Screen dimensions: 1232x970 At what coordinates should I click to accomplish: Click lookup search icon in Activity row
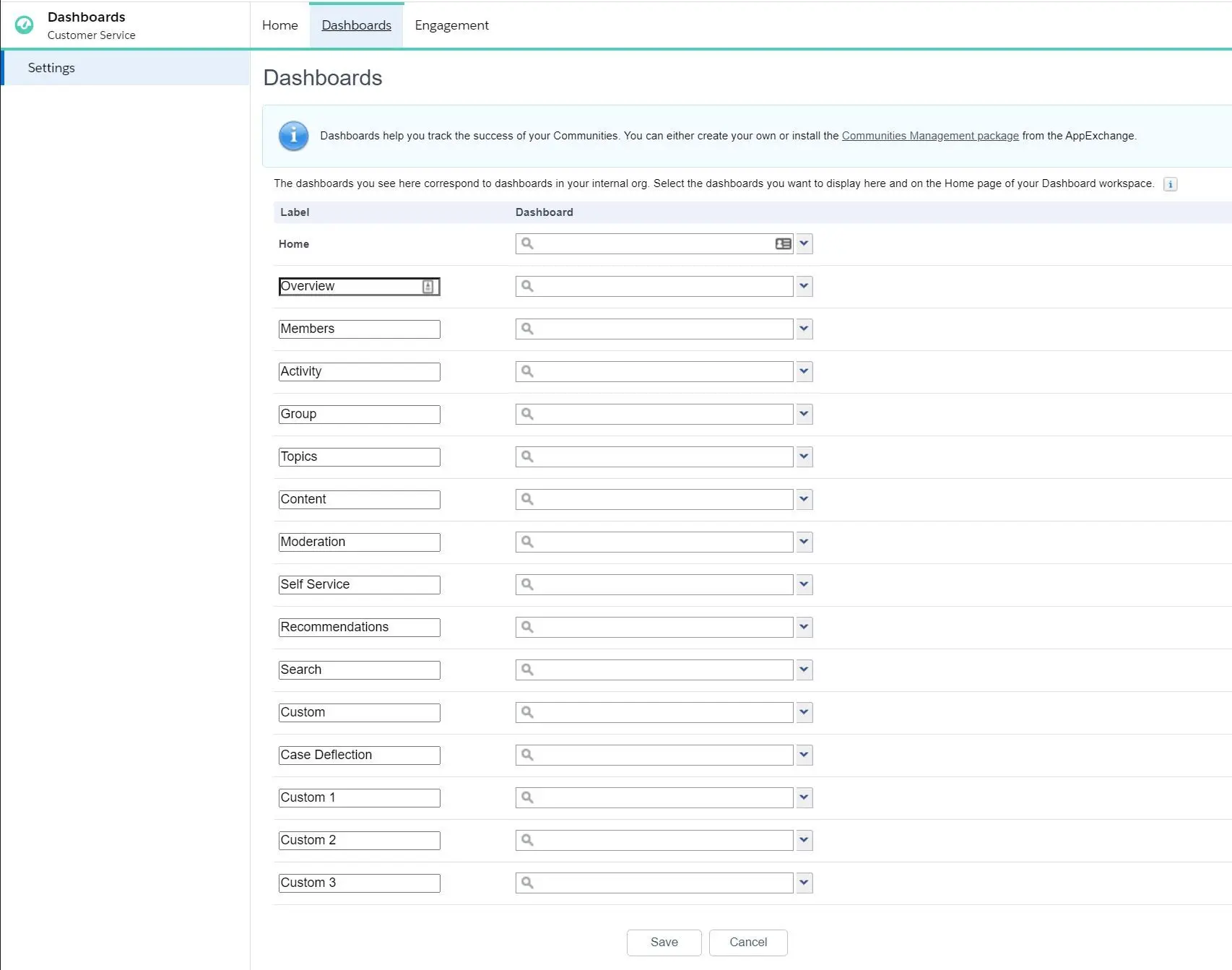(x=527, y=371)
